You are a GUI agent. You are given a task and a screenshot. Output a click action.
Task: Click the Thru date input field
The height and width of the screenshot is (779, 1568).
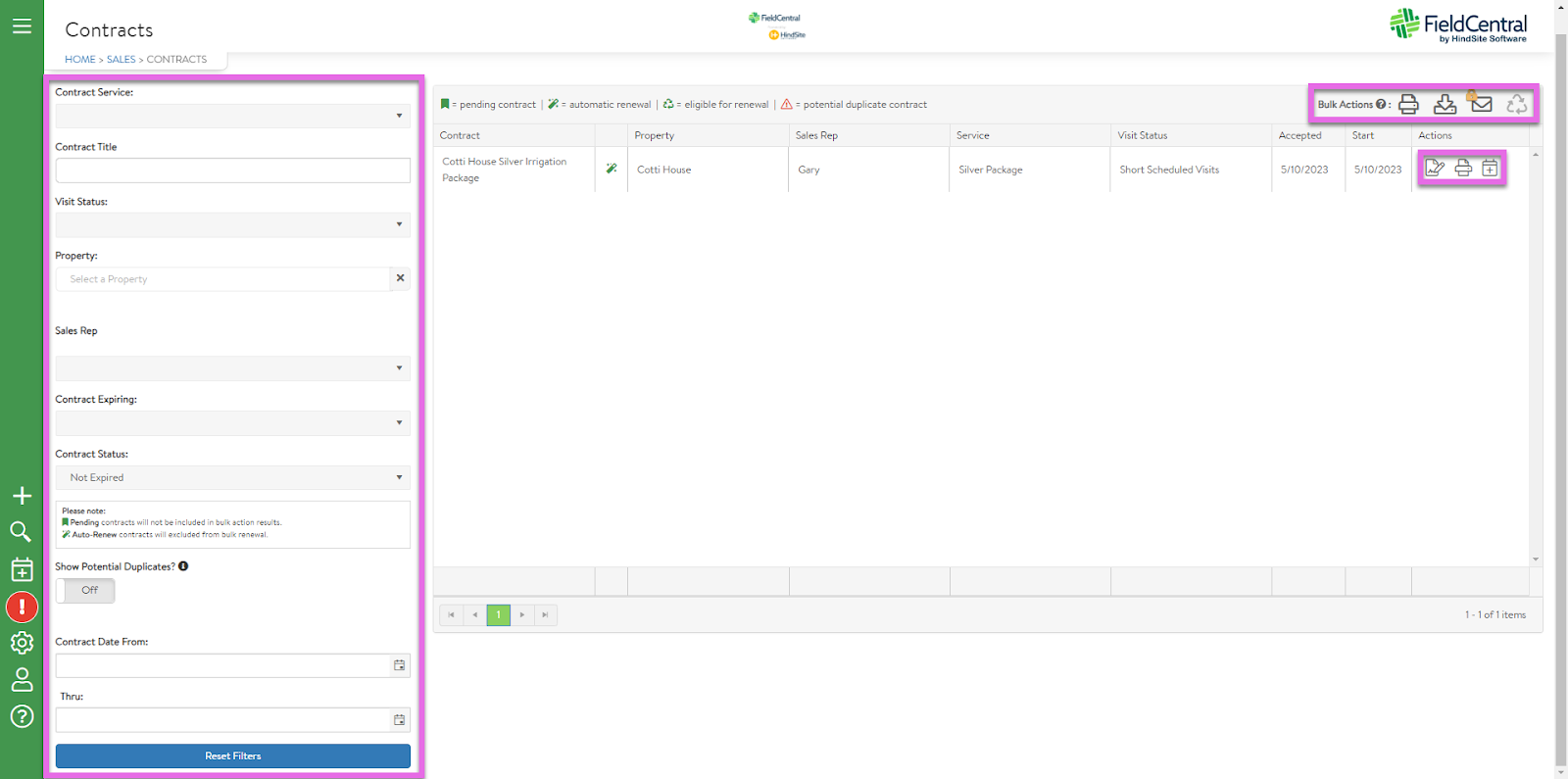click(222, 720)
